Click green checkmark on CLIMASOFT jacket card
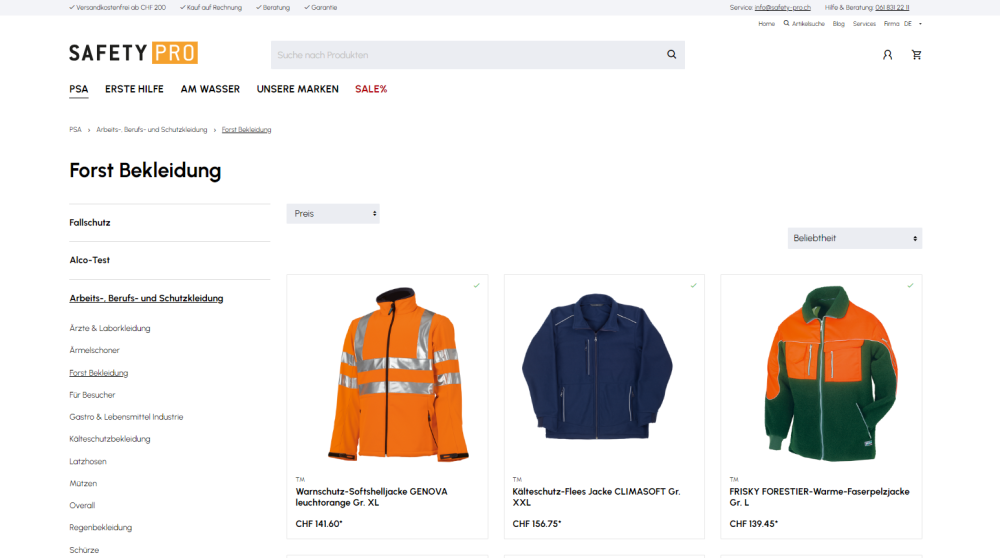This screenshot has height=558, width=1000. [x=693, y=285]
